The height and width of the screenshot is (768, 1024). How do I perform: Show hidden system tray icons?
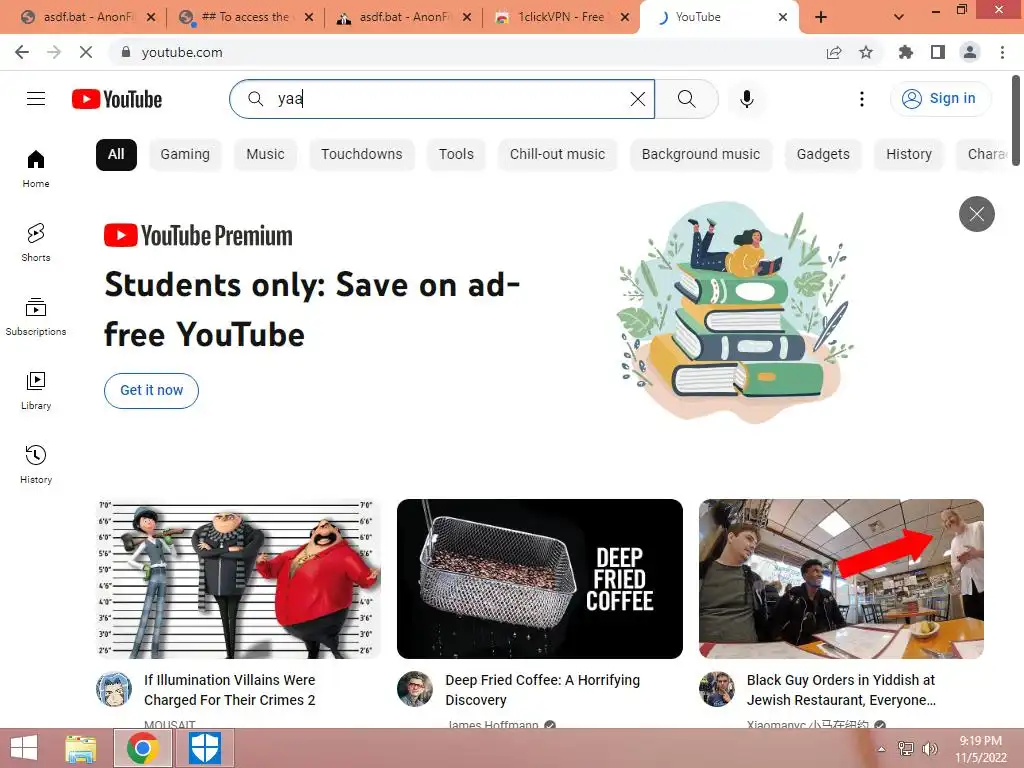click(881, 749)
